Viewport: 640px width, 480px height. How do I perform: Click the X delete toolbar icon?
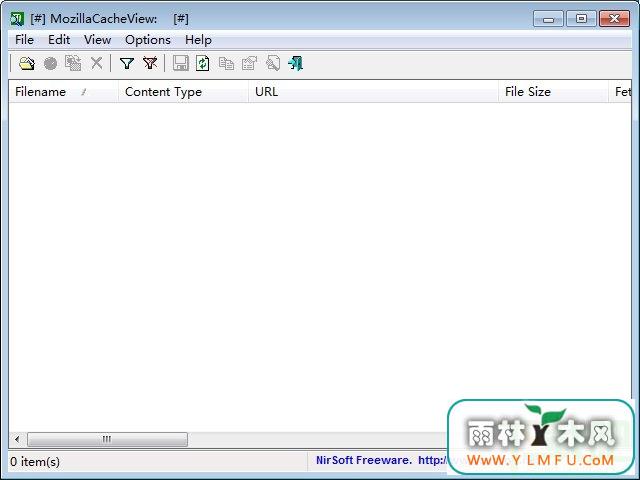[x=97, y=63]
